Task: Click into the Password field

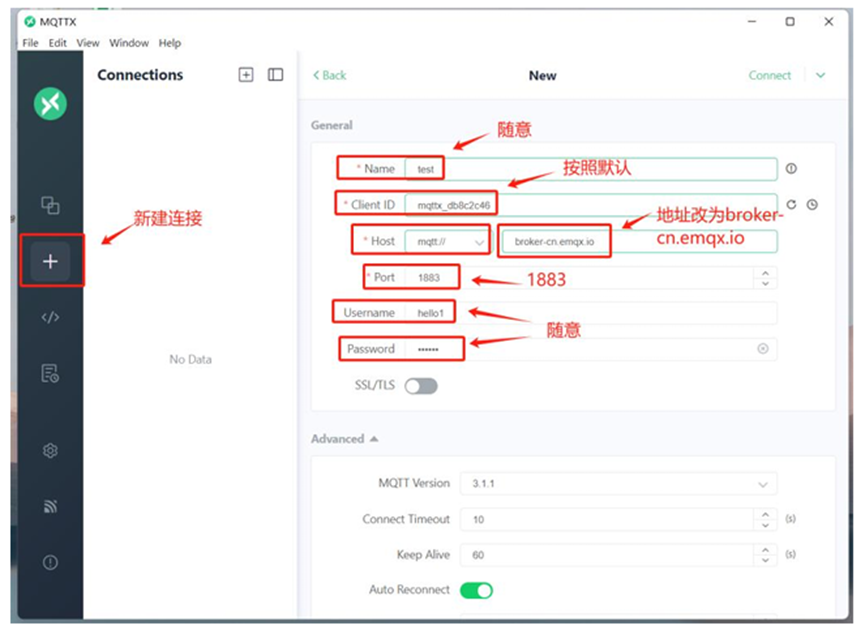Action: tap(591, 349)
